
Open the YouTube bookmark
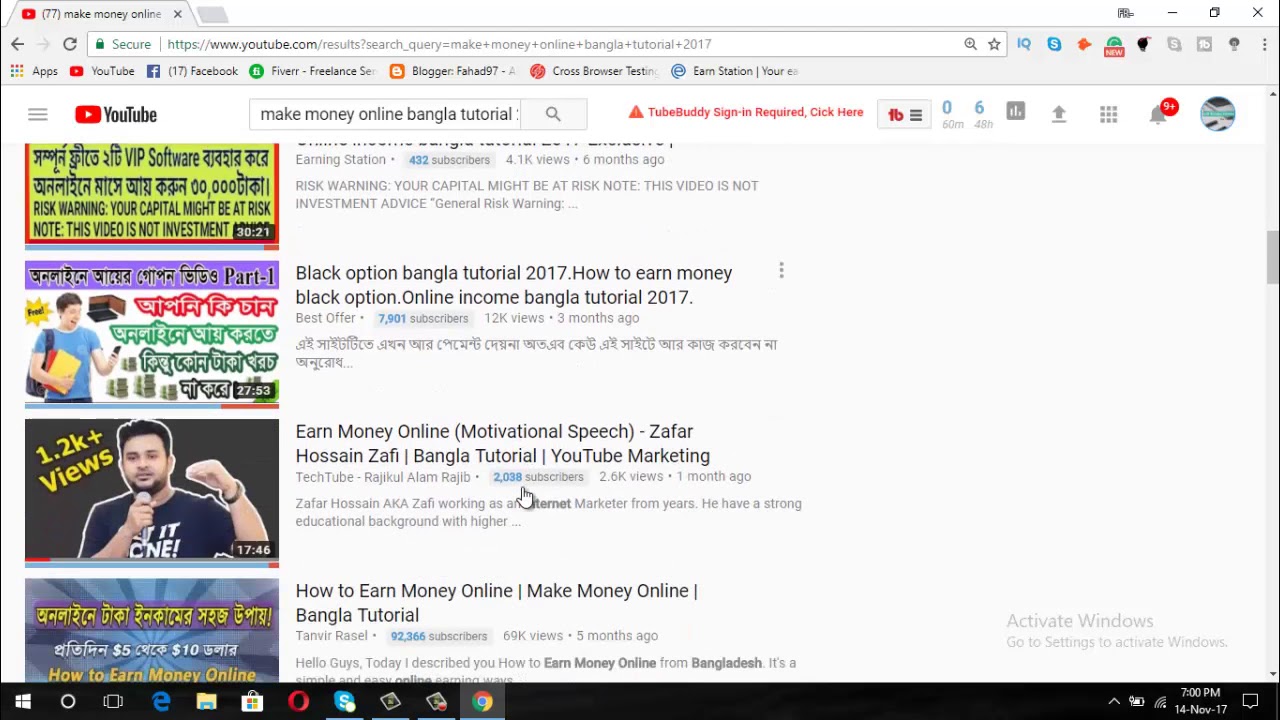[102, 71]
